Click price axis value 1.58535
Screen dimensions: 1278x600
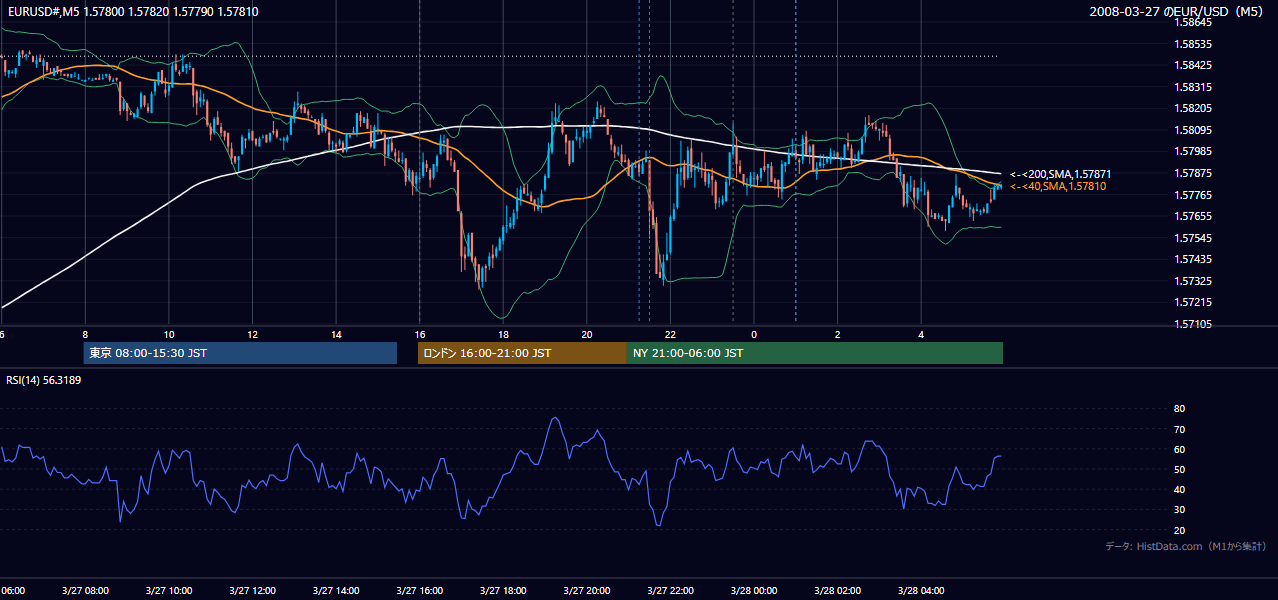tap(1194, 44)
